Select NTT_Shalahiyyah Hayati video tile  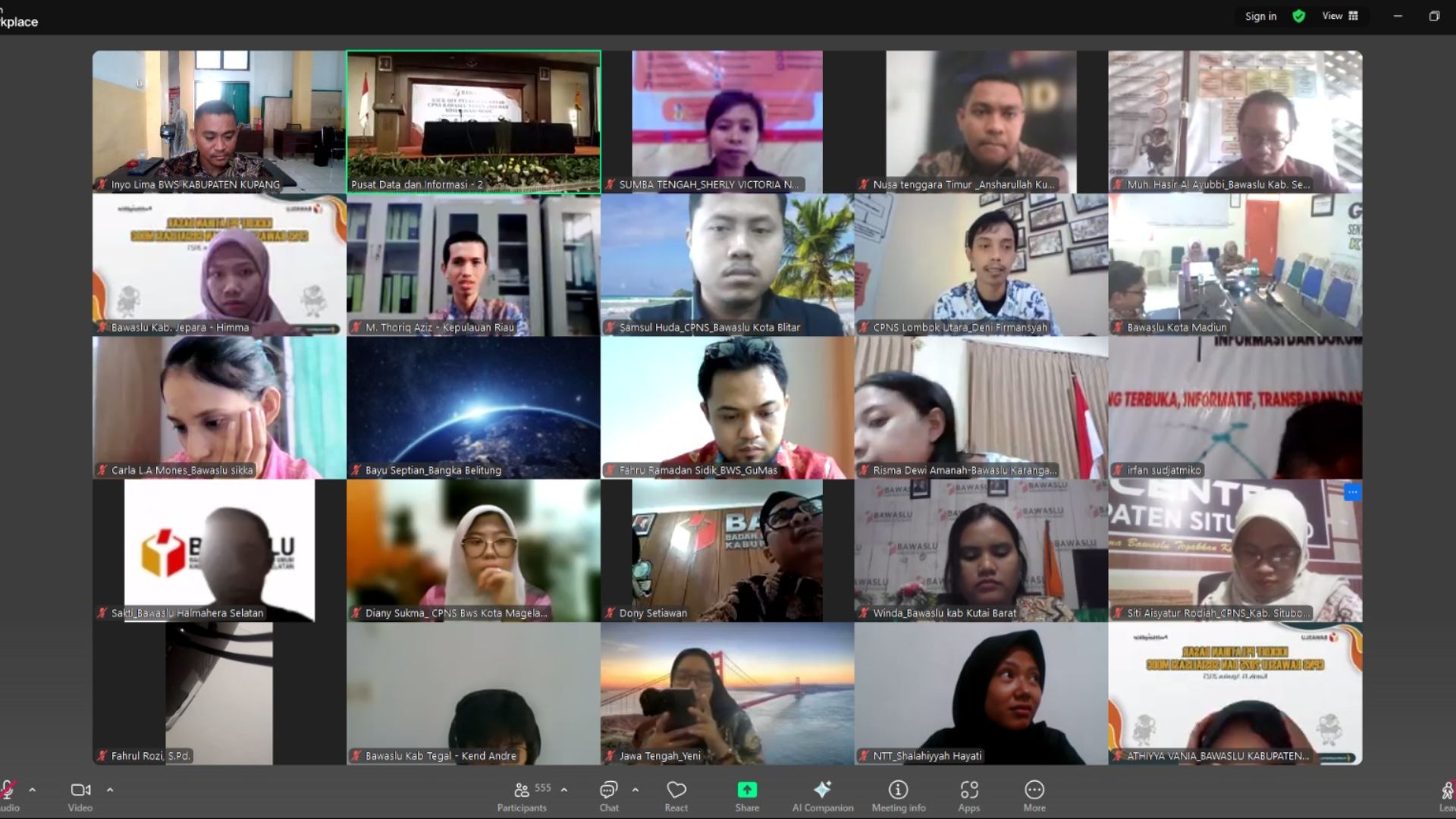[981, 693]
